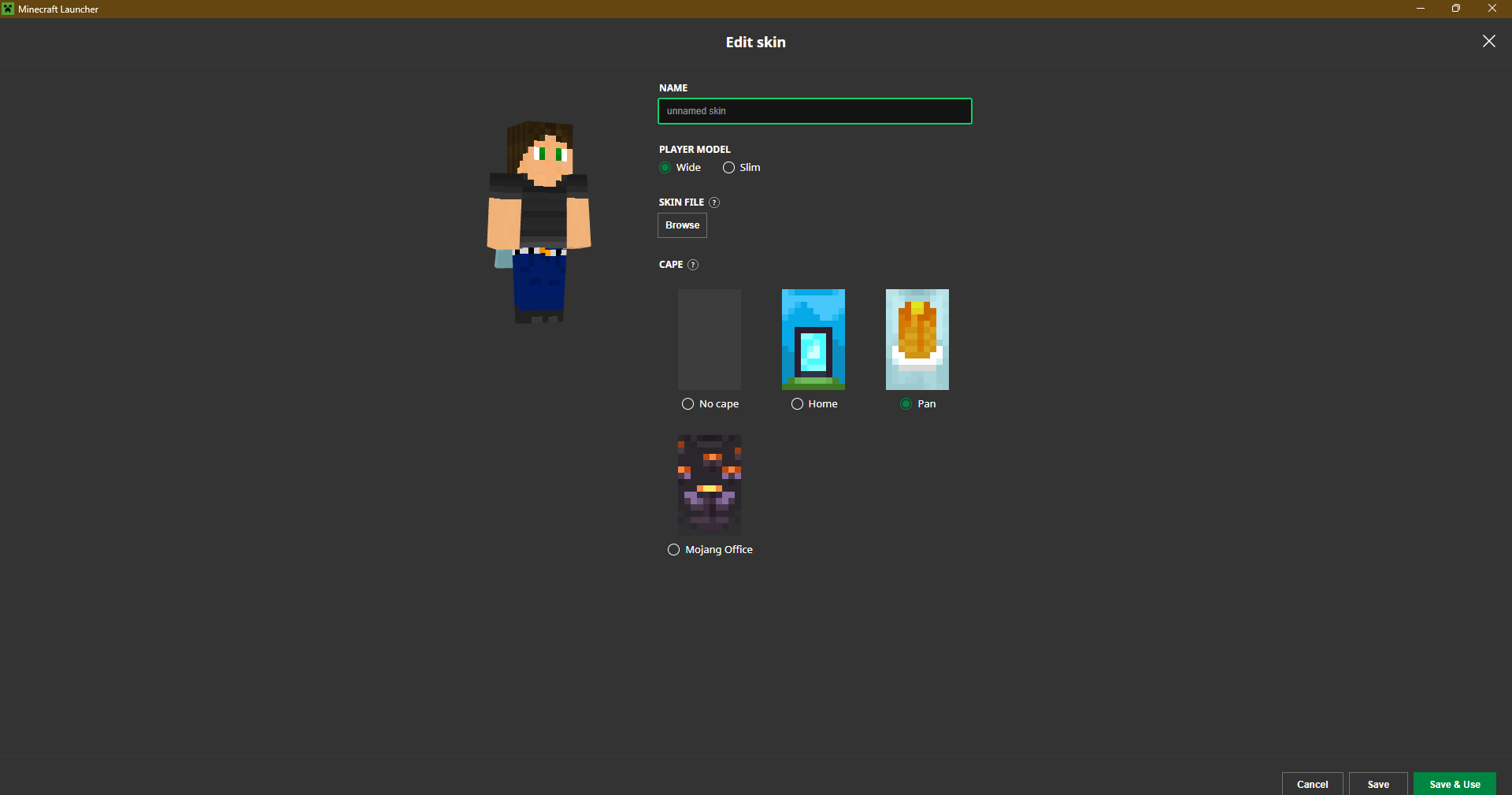
Task: Choose the No cape option
Action: tap(687, 404)
